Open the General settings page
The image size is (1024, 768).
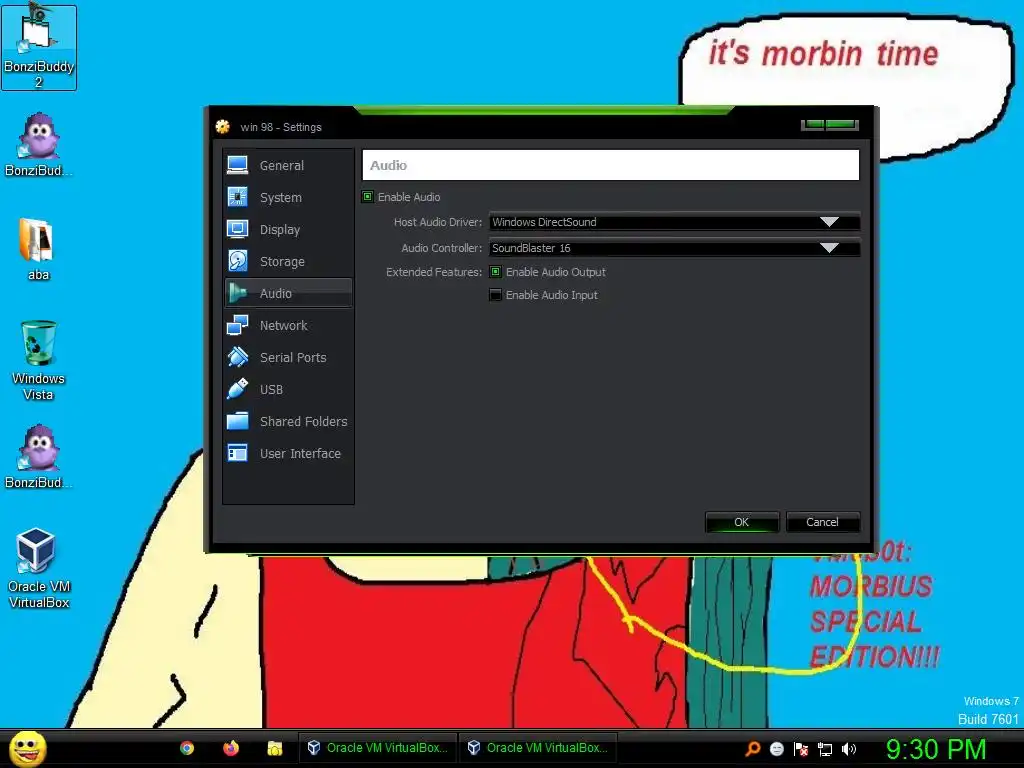pos(288,165)
